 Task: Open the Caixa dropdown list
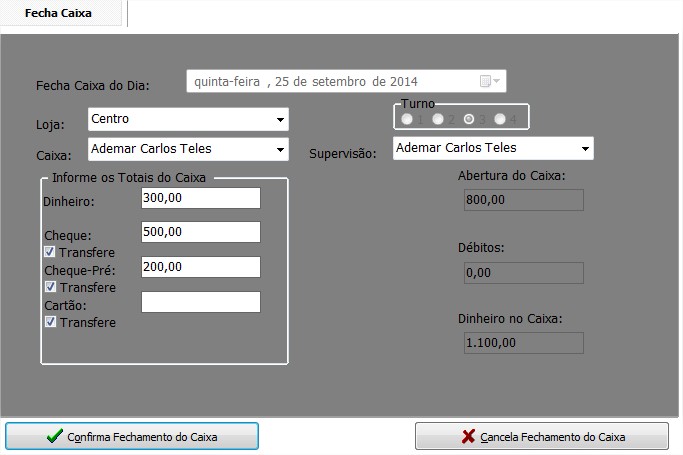(x=280, y=149)
